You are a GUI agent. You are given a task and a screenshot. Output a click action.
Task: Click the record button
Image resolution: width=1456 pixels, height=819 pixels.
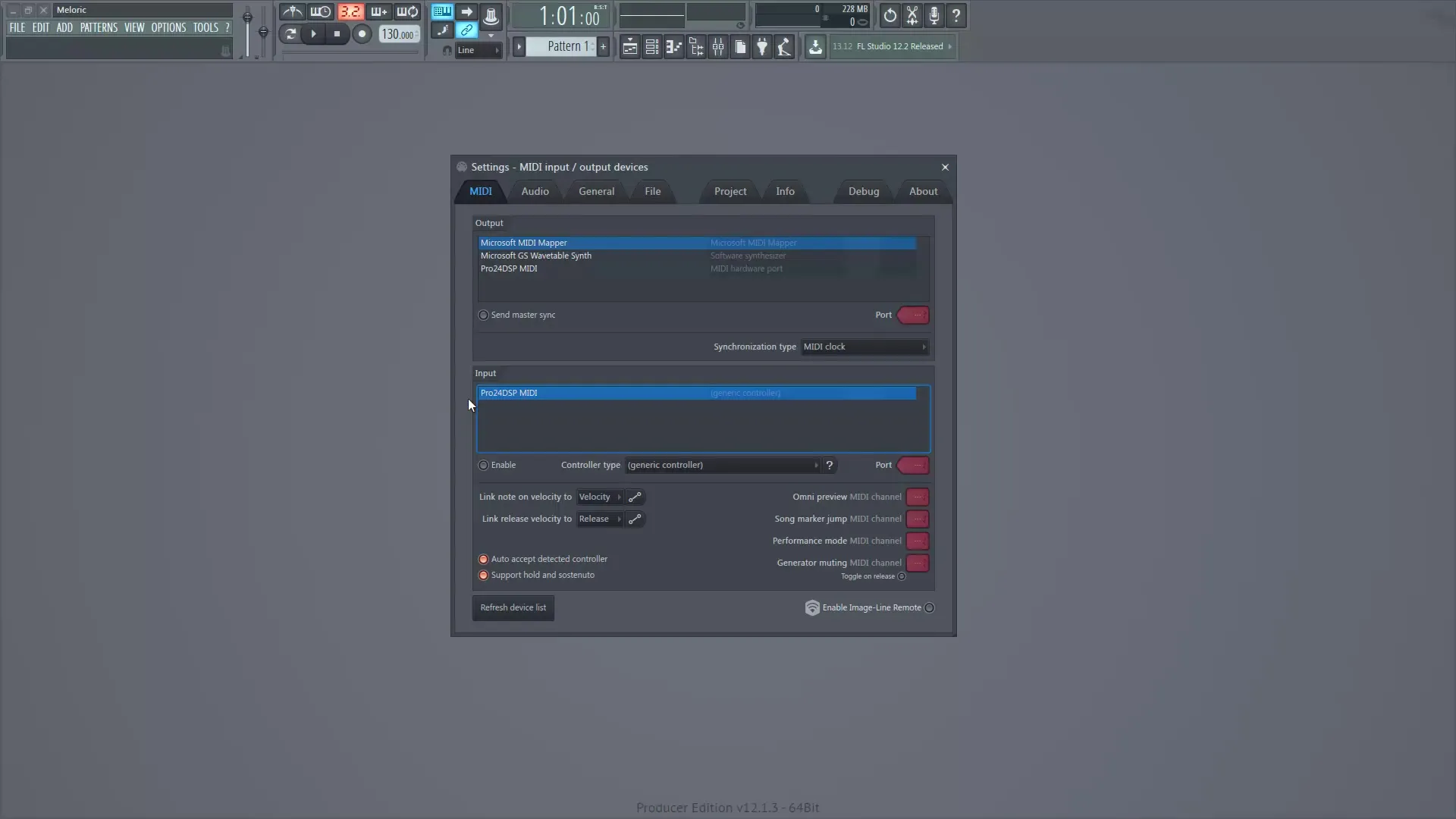coord(362,34)
